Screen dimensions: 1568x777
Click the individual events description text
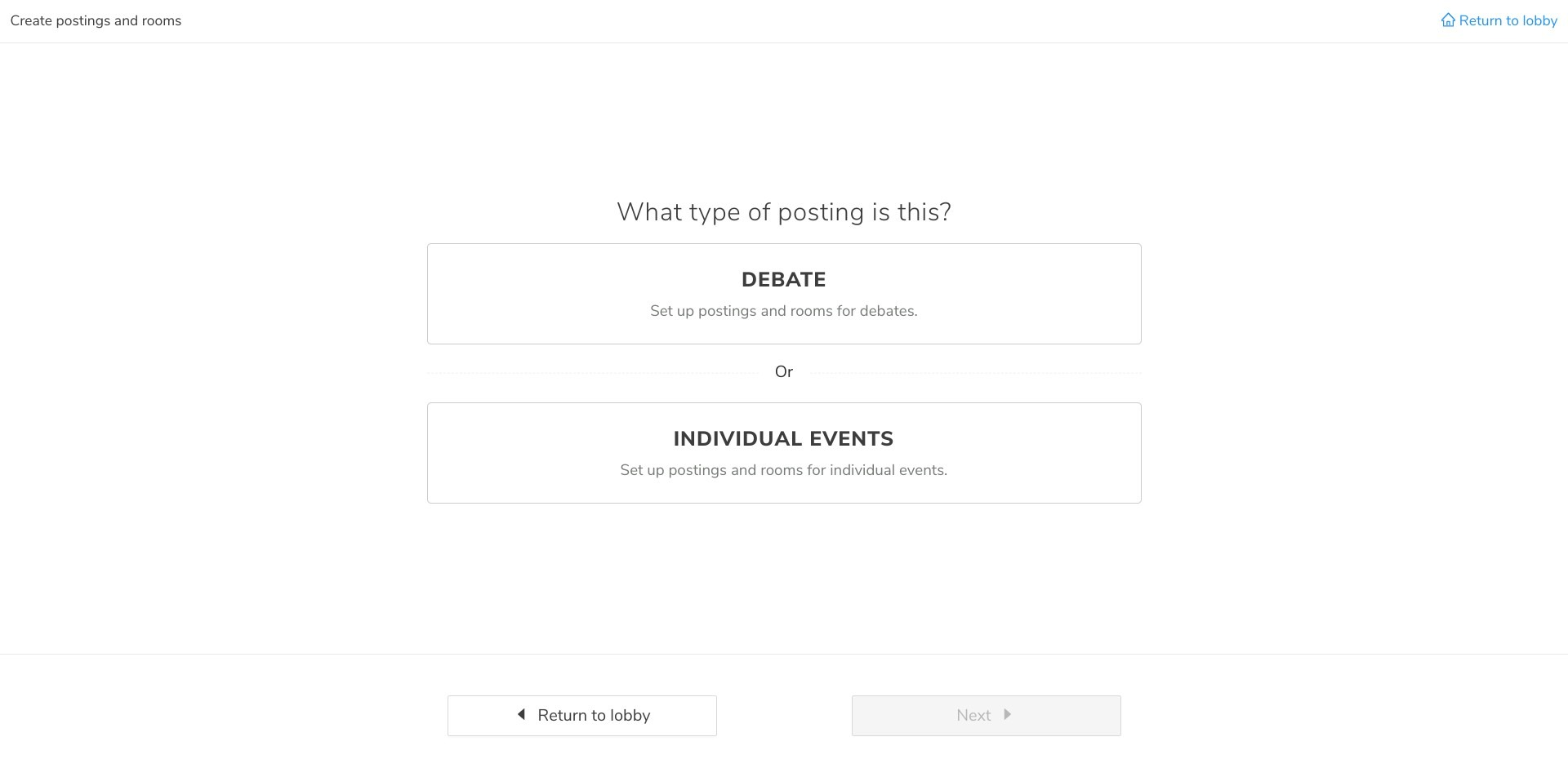[x=784, y=470]
